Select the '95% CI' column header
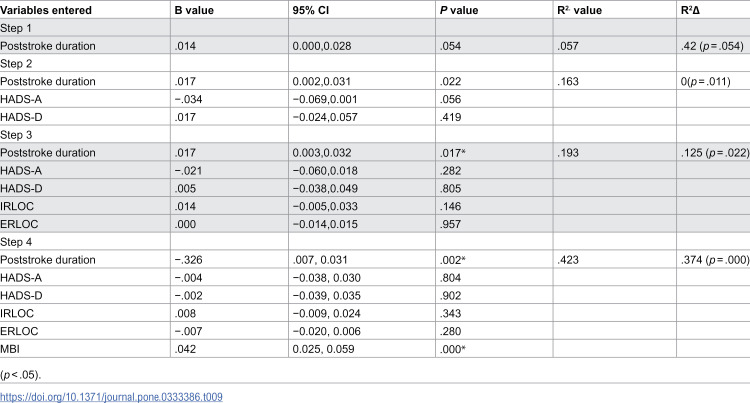 point(310,11)
